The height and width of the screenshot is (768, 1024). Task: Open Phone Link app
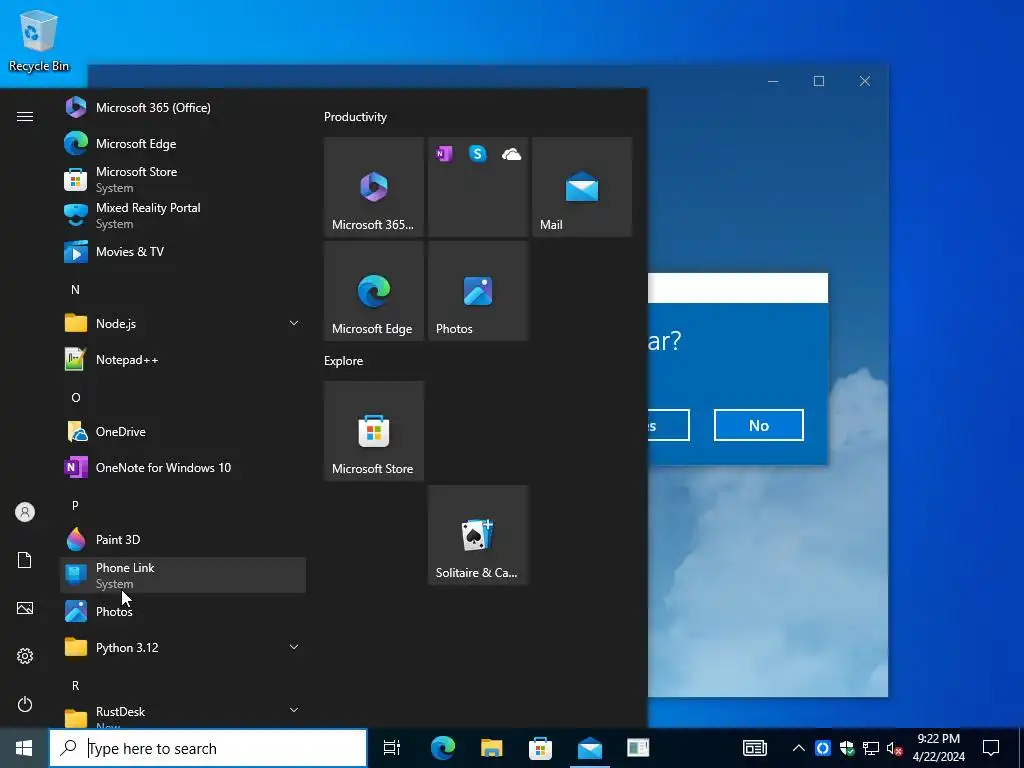(x=183, y=575)
